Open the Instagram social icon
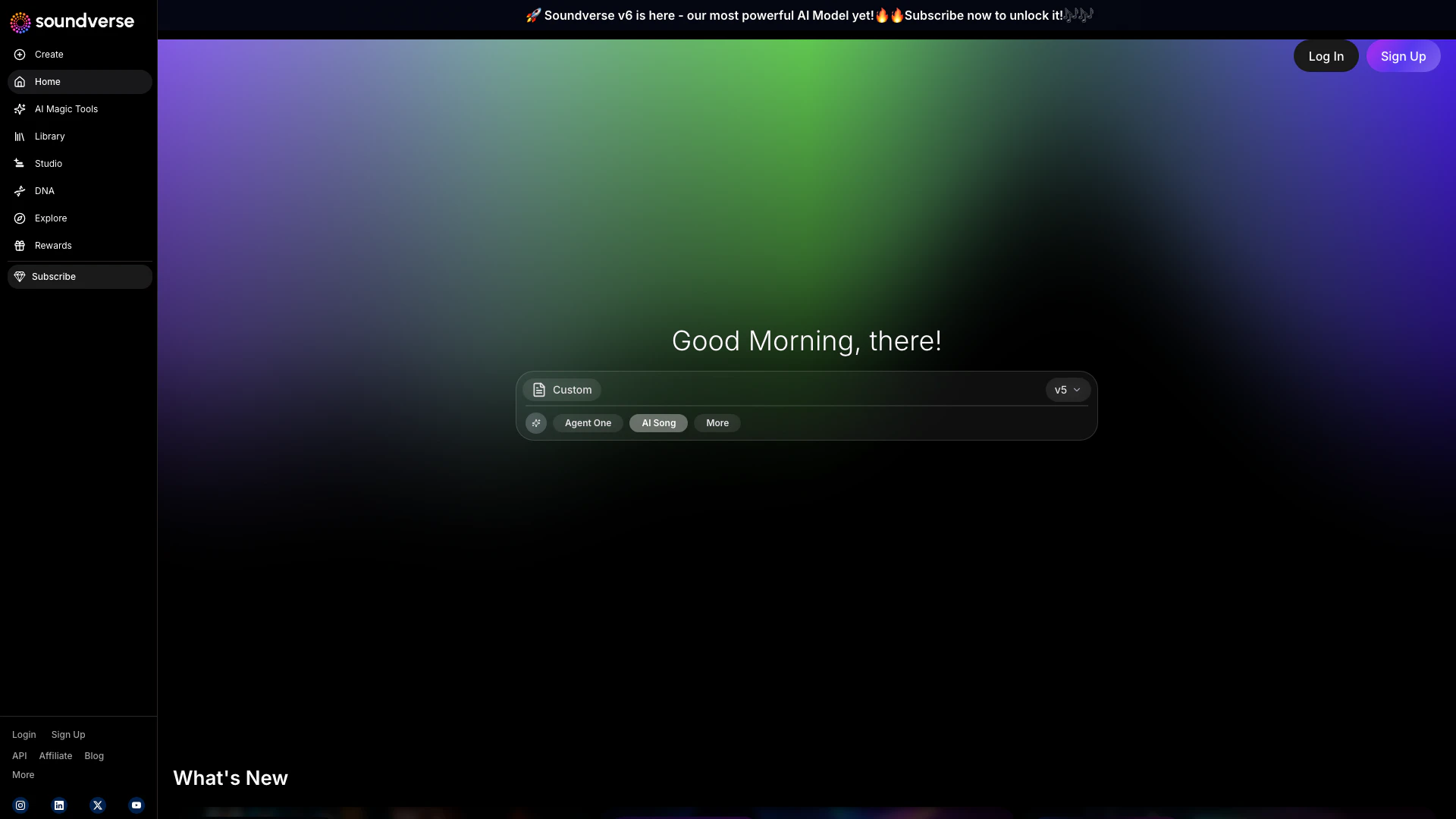This screenshot has height=819, width=1456. tap(20, 805)
